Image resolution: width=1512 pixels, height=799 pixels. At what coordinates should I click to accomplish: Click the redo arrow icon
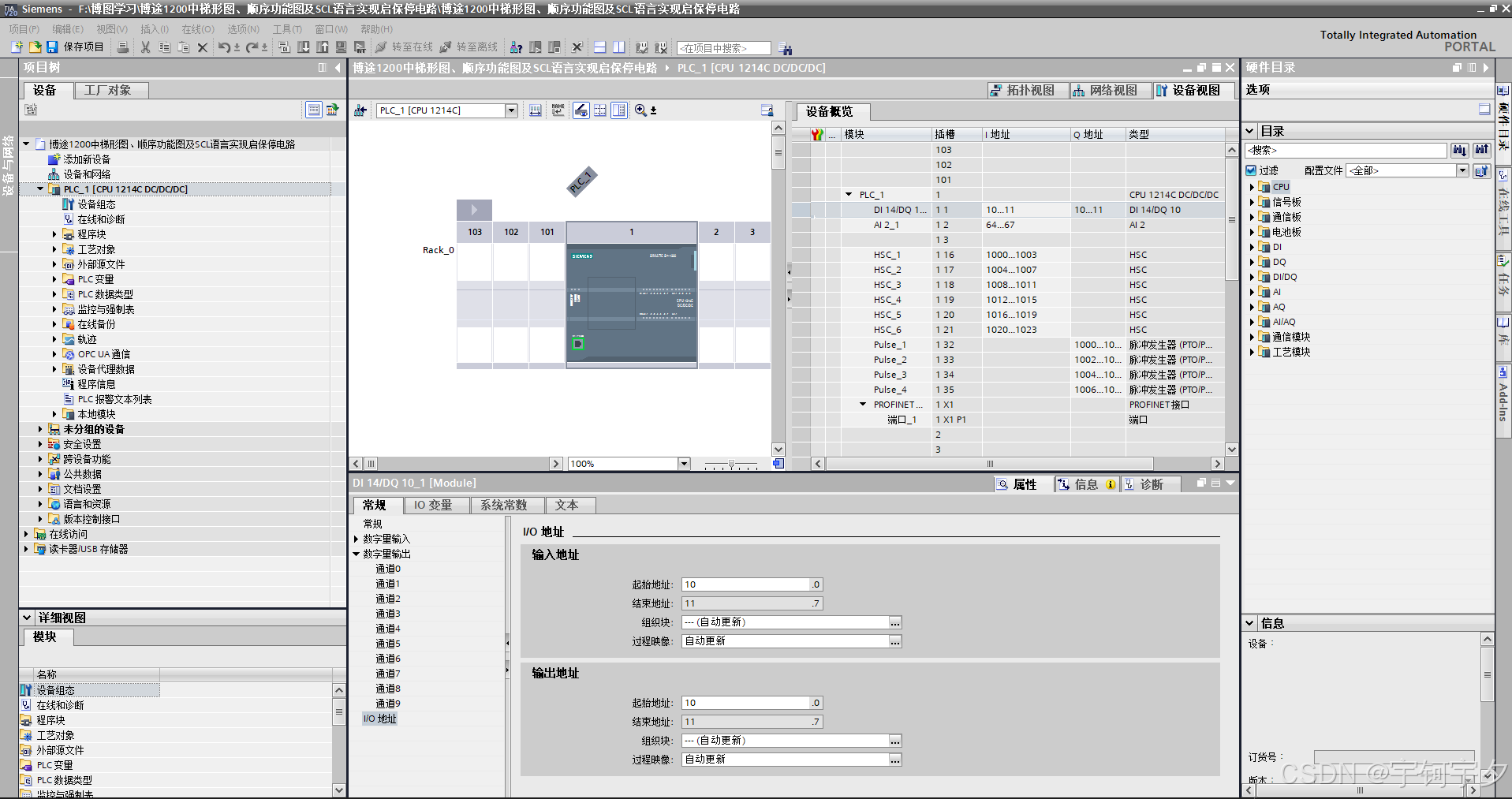252,47
